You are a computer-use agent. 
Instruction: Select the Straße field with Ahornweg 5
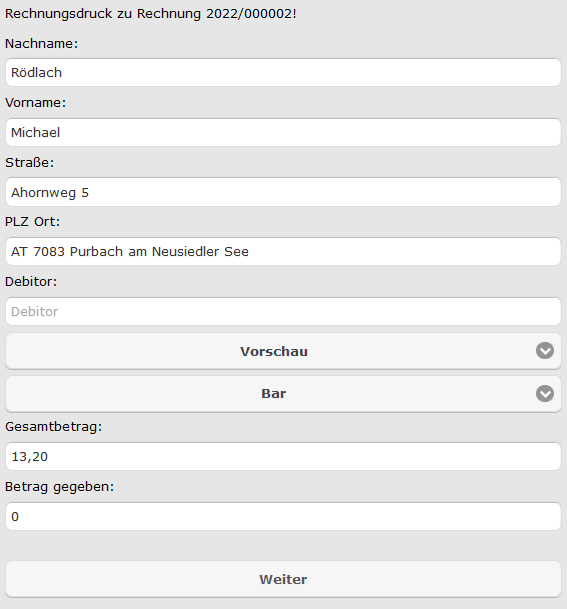283,192
